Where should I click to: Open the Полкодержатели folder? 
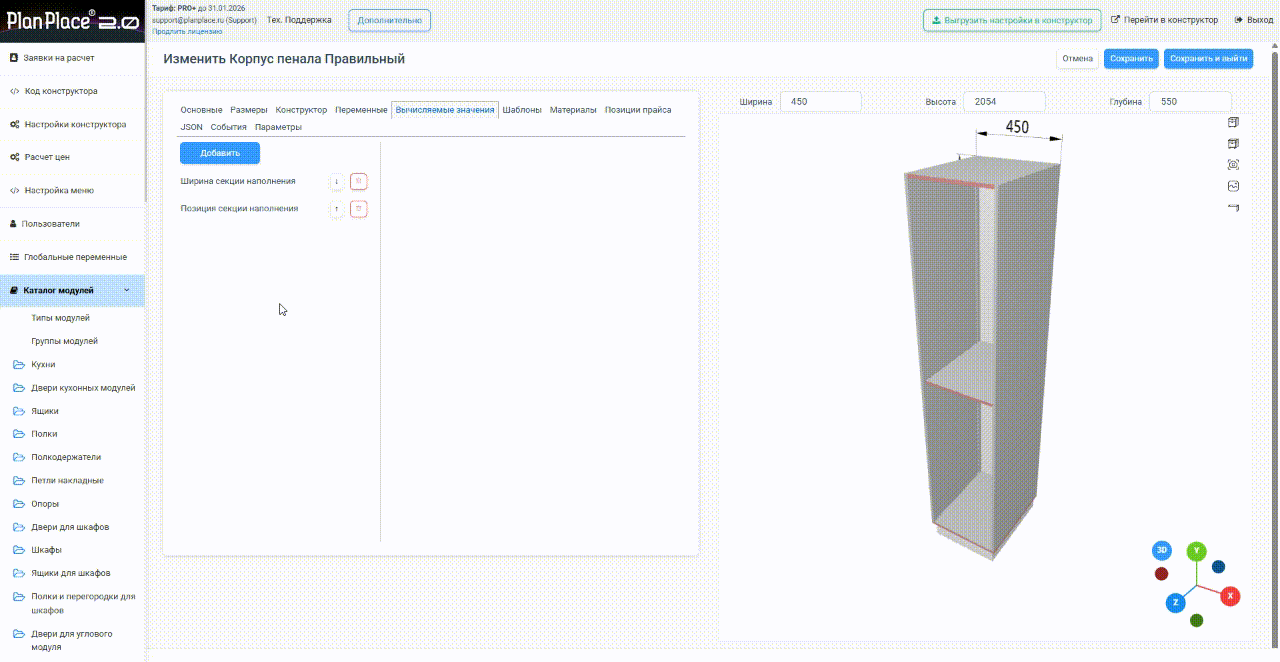point(65,457)
